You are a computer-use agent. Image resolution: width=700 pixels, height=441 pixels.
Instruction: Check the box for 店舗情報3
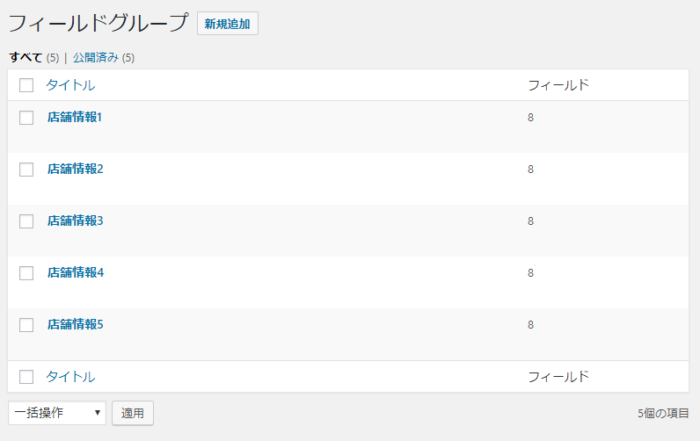pos(27,221)
